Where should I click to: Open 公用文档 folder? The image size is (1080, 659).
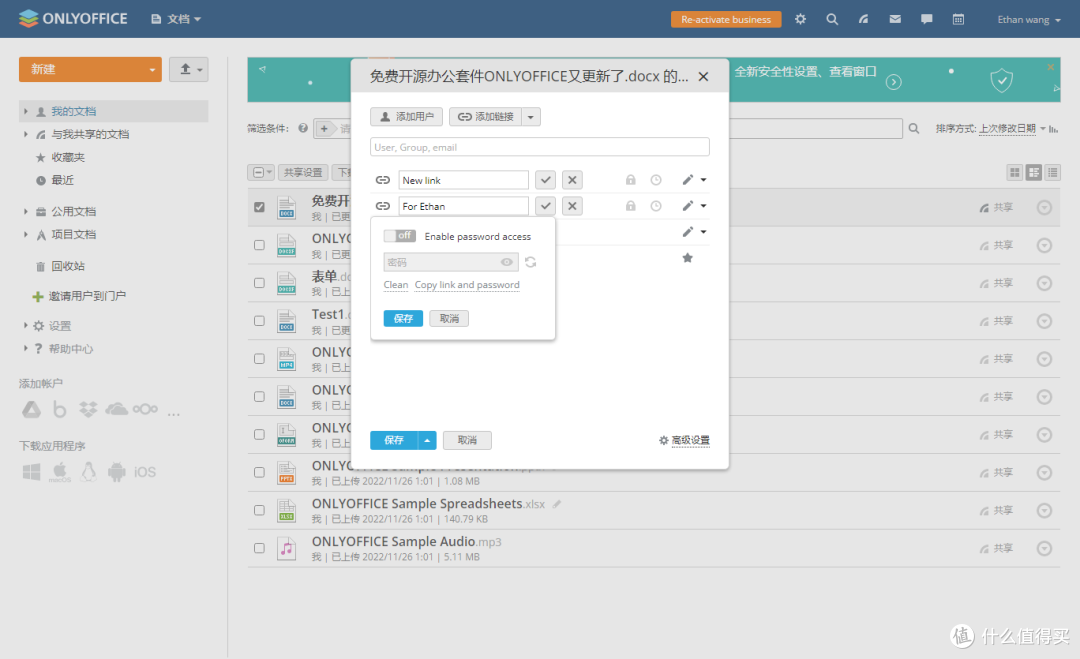coord(74,211)
